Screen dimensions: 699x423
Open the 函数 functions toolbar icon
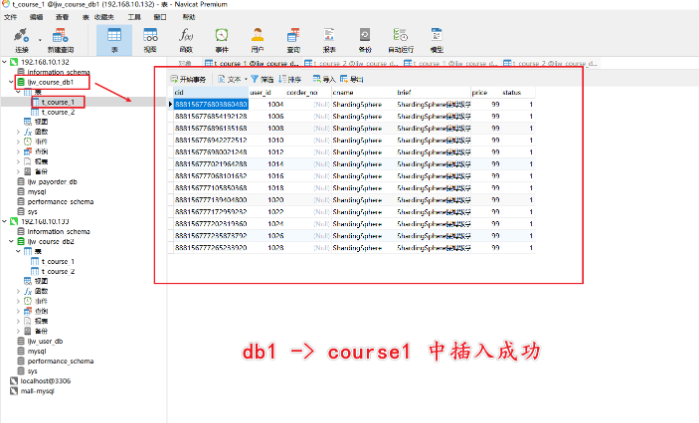186,40
